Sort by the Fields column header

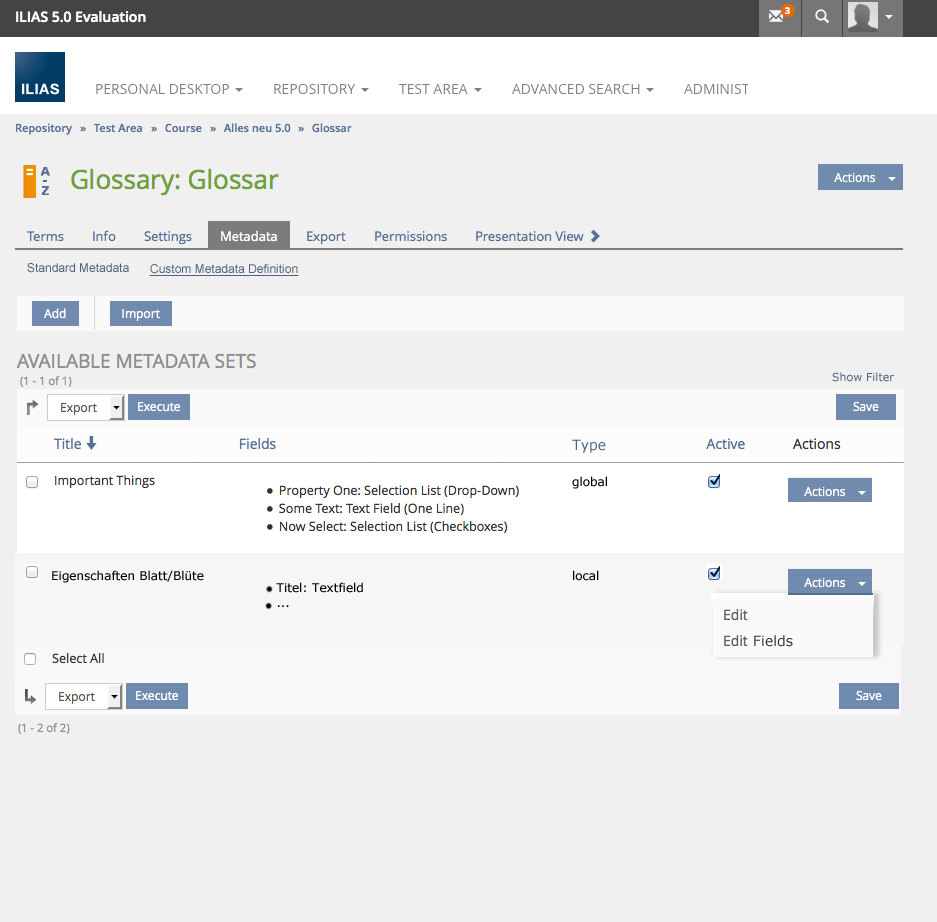click(x=257, y=443)
